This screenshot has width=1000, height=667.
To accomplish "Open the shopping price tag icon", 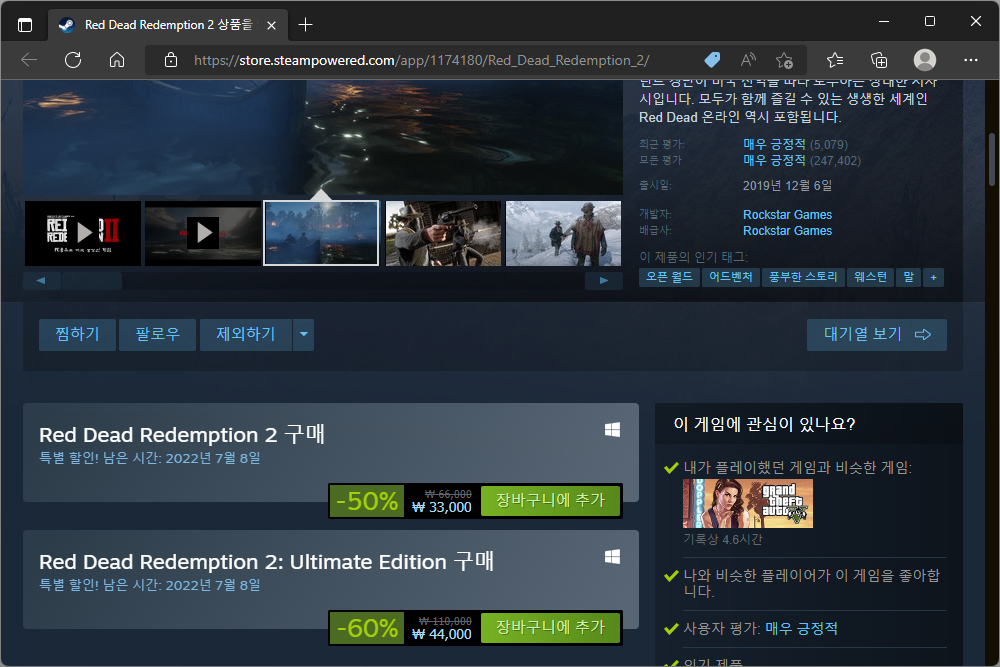I will [712, 61].
